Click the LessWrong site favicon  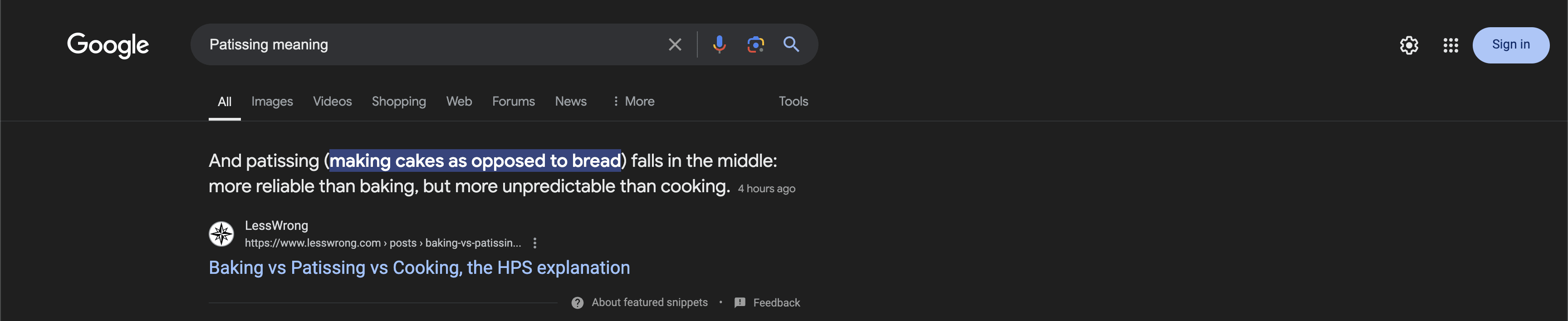coord(221,233)
